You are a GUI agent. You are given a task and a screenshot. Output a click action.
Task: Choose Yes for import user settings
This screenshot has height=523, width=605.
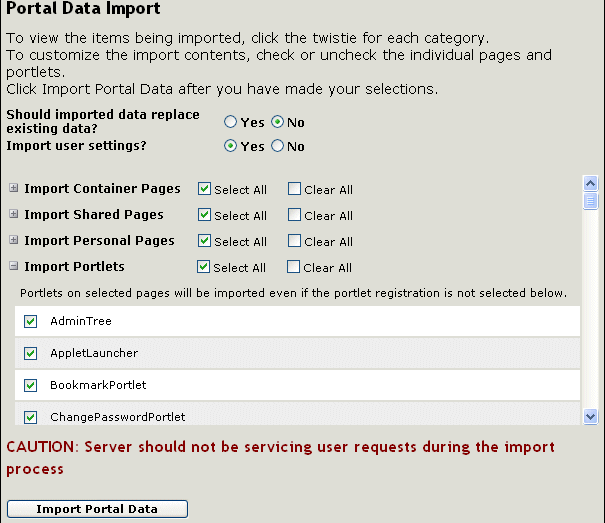[231, 146]
